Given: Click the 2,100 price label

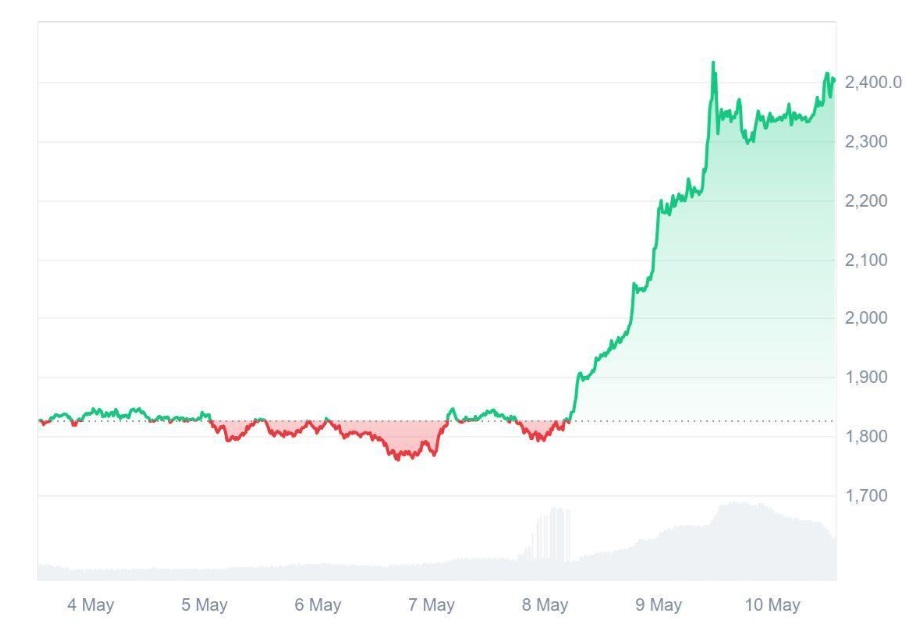Looking at the screenshot, I should 866,260.
